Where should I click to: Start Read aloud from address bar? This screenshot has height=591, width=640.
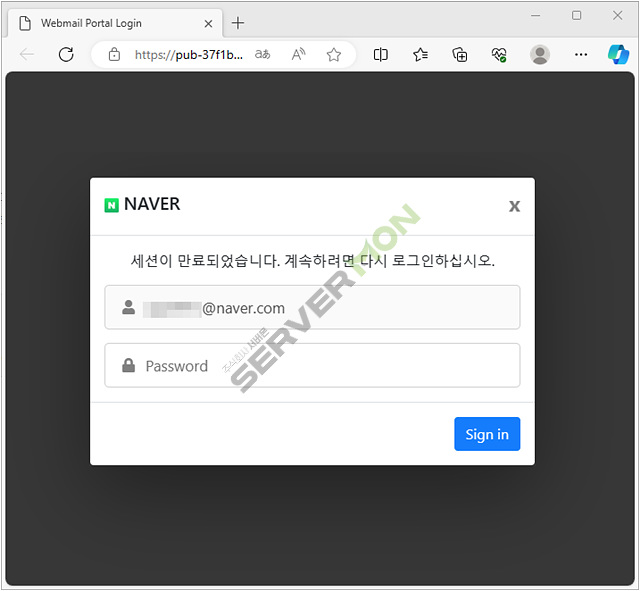(299, 54)
